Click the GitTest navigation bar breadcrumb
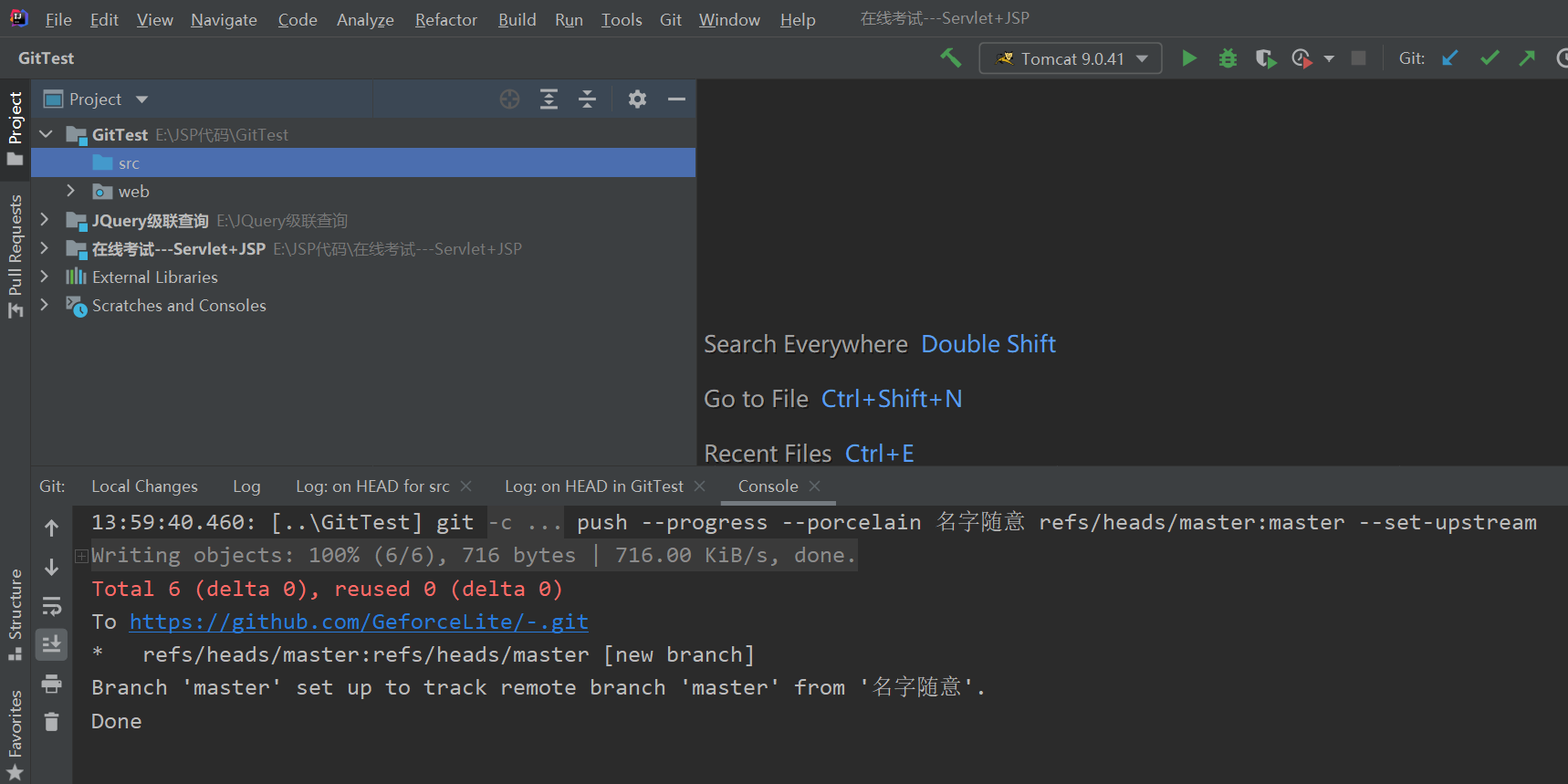 46,58
